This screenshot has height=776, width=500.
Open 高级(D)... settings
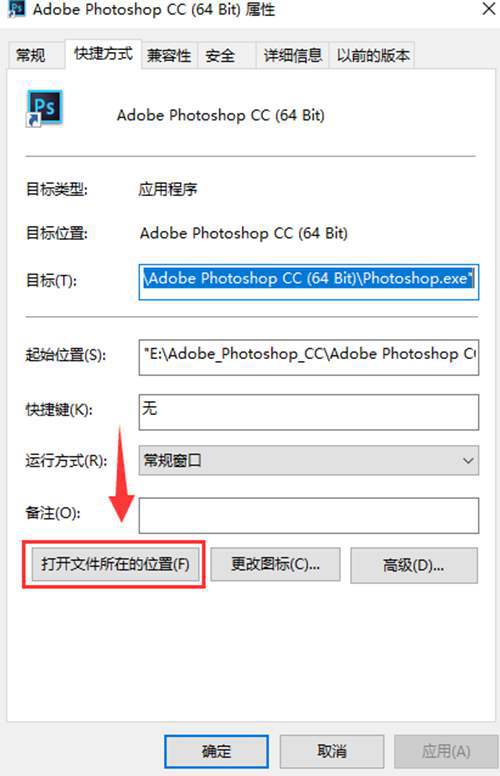pos(414,565)
